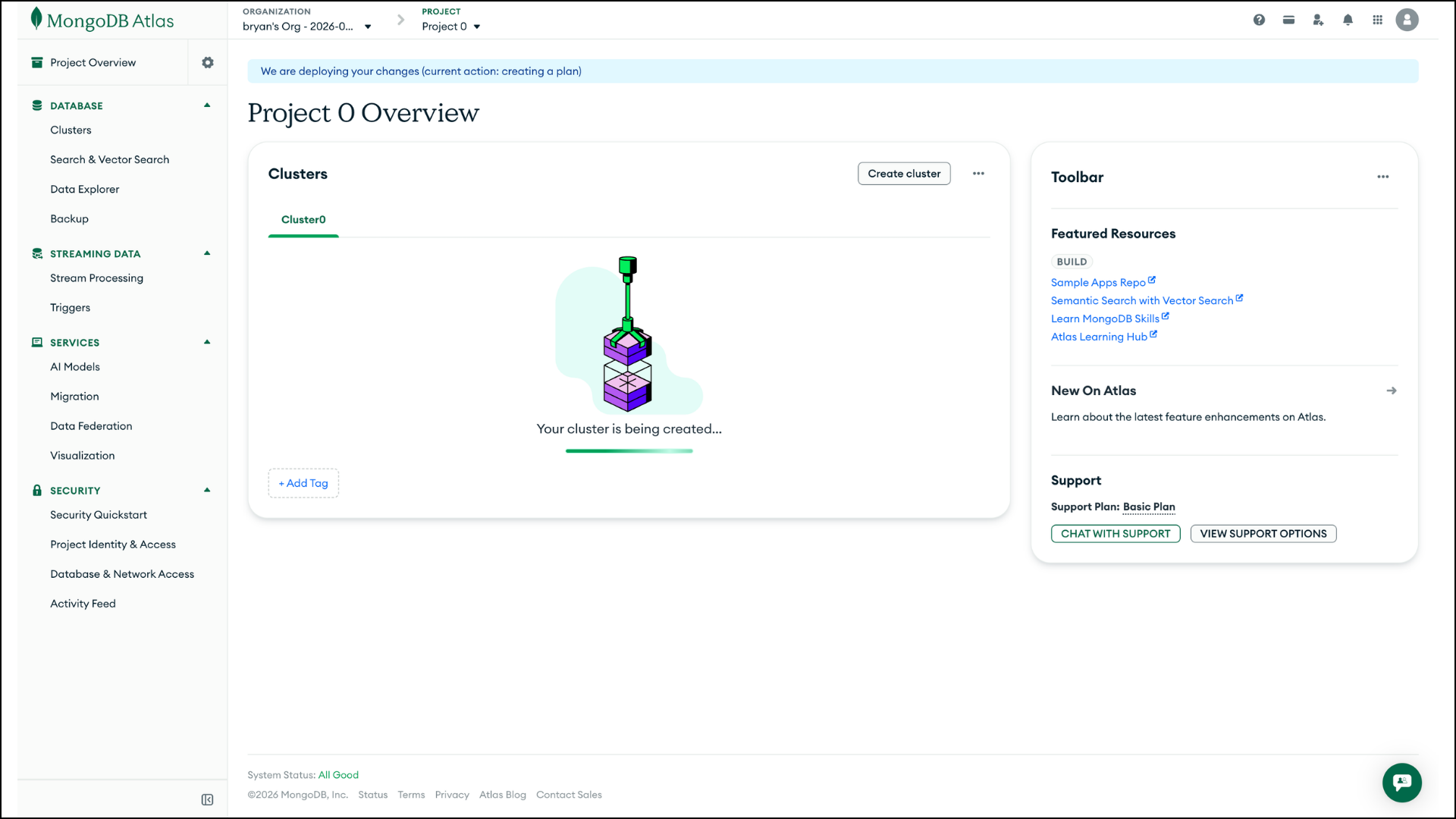Click the Add Tag button
The height and width of the screenshot is (819, 1456).
tap(303, 483)
